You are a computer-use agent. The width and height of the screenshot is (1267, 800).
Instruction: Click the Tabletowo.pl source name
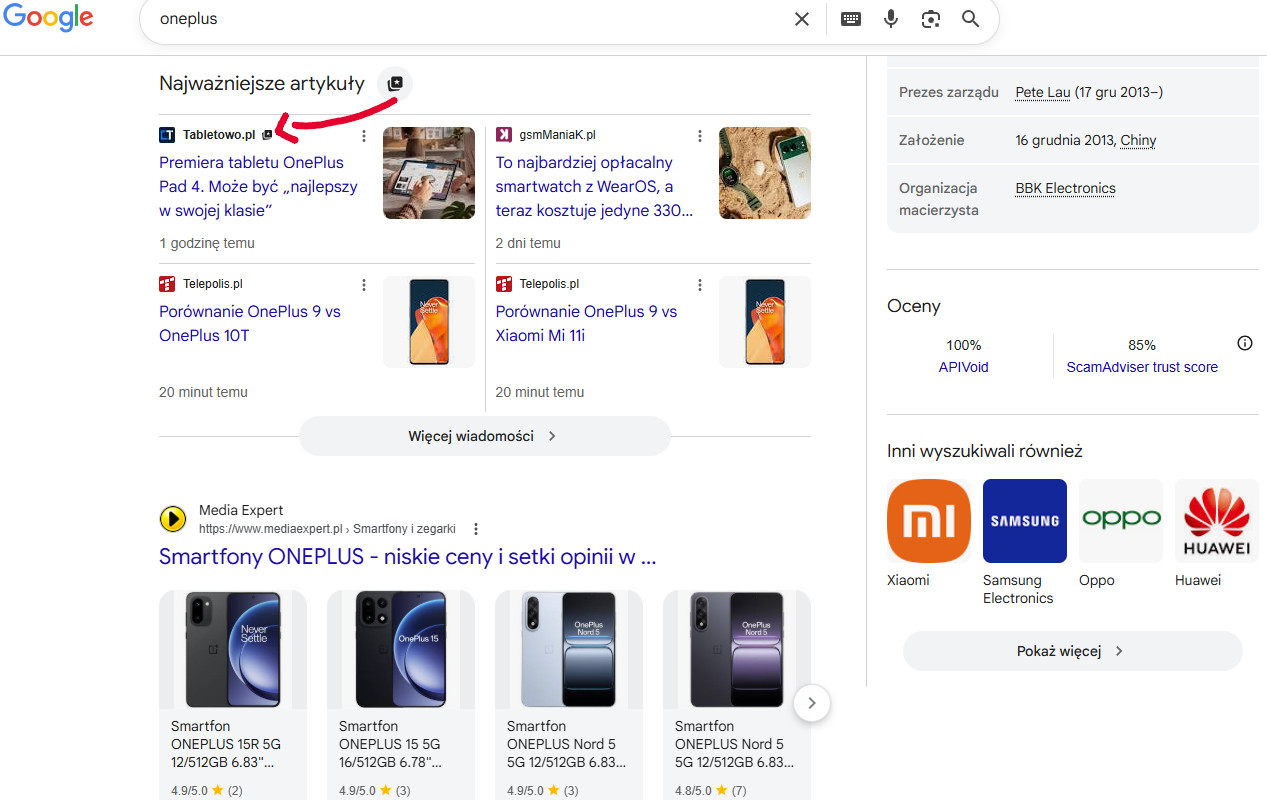[x=219, y=135]
